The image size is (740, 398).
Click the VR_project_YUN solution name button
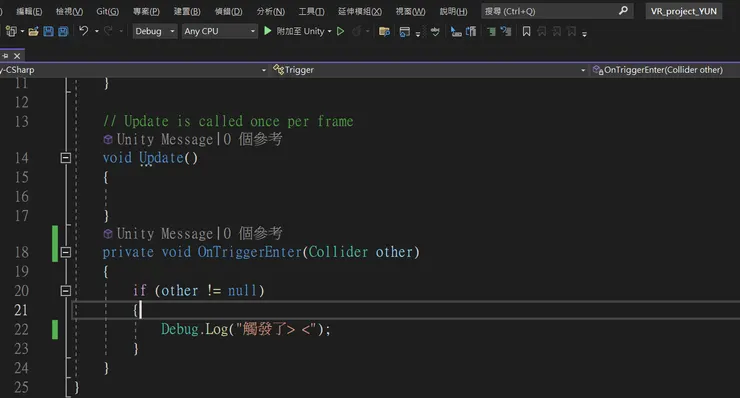683,11
